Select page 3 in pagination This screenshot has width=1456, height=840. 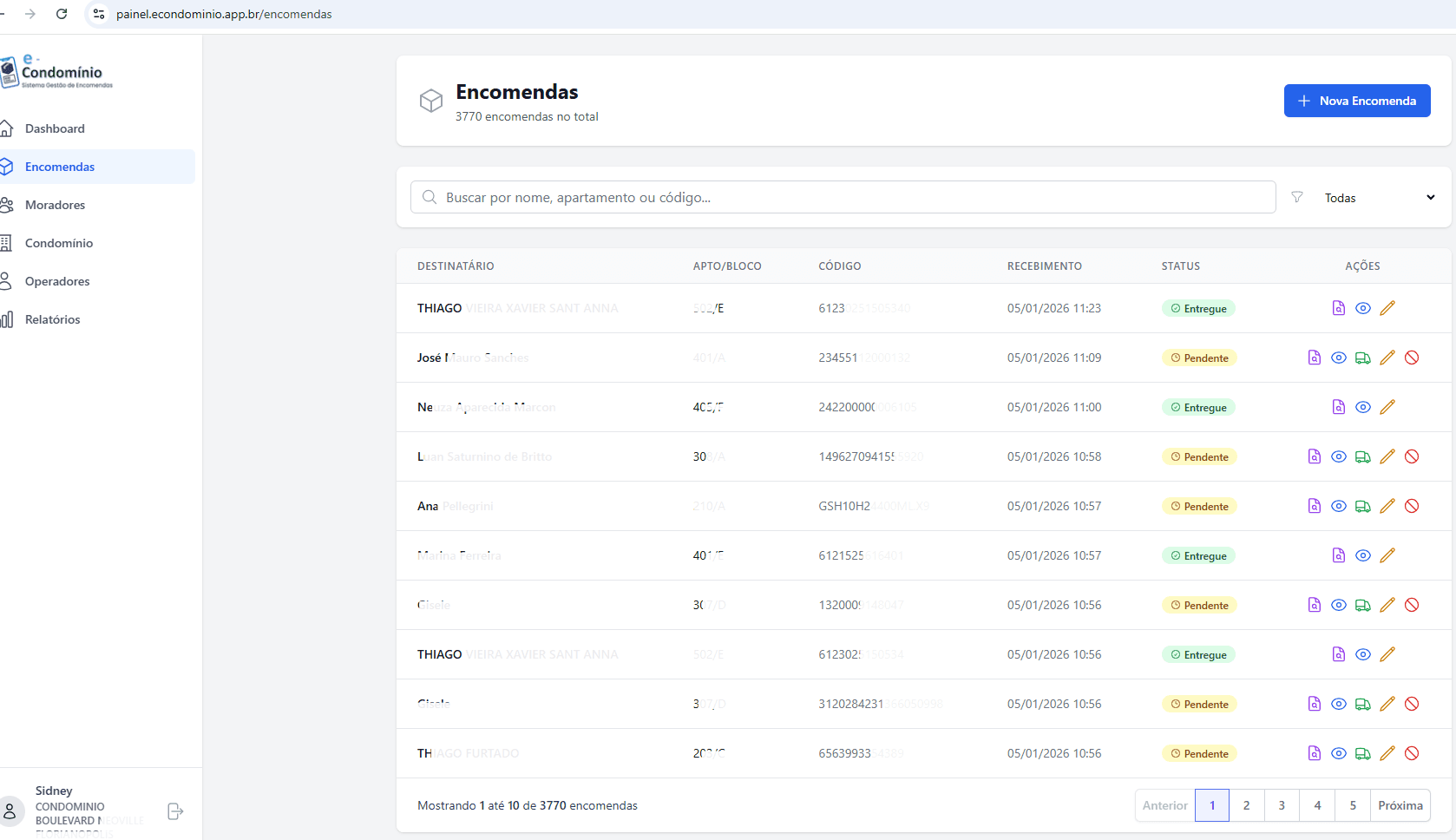click(x=1282, y=805)
